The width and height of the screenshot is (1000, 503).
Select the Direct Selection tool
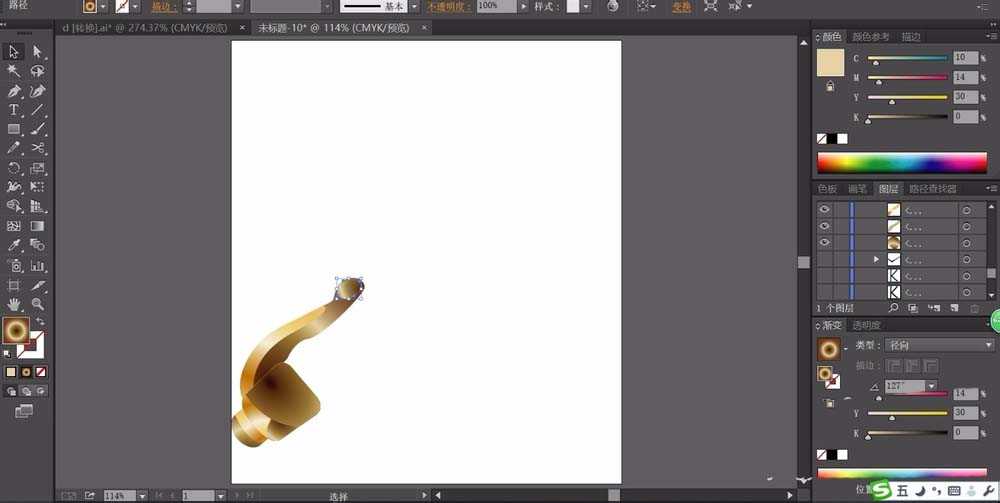(37, 52)
